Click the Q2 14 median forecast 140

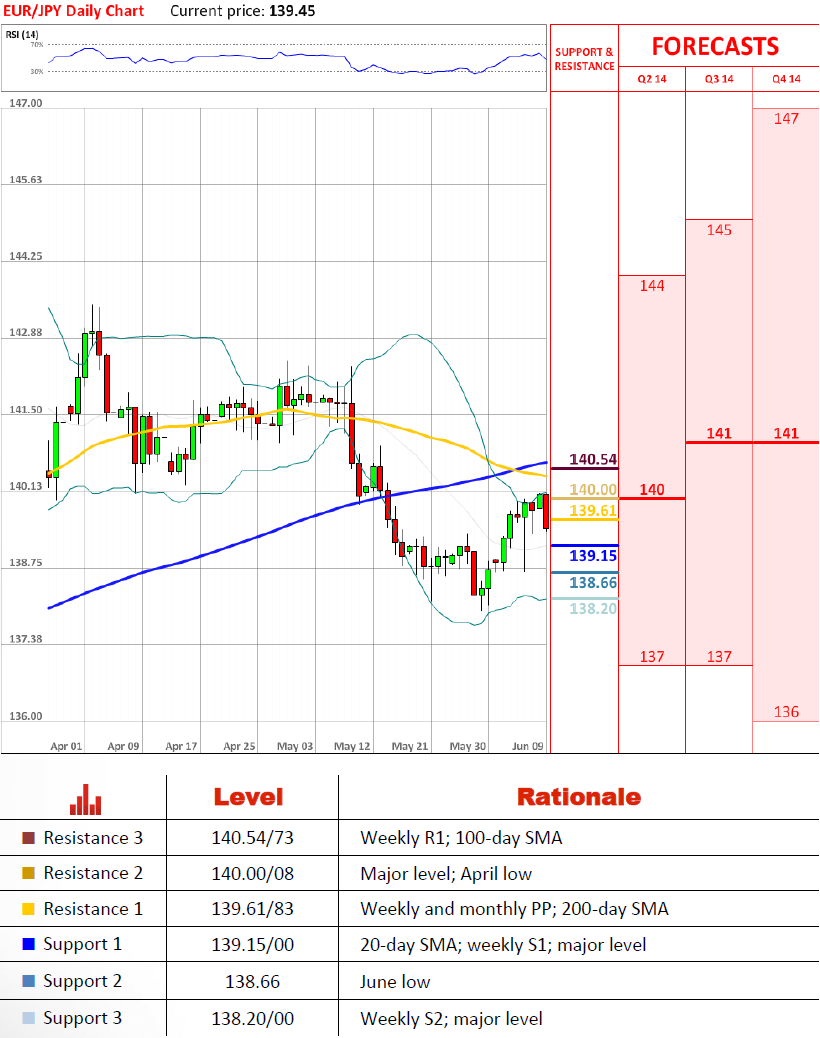coord(652,489)
